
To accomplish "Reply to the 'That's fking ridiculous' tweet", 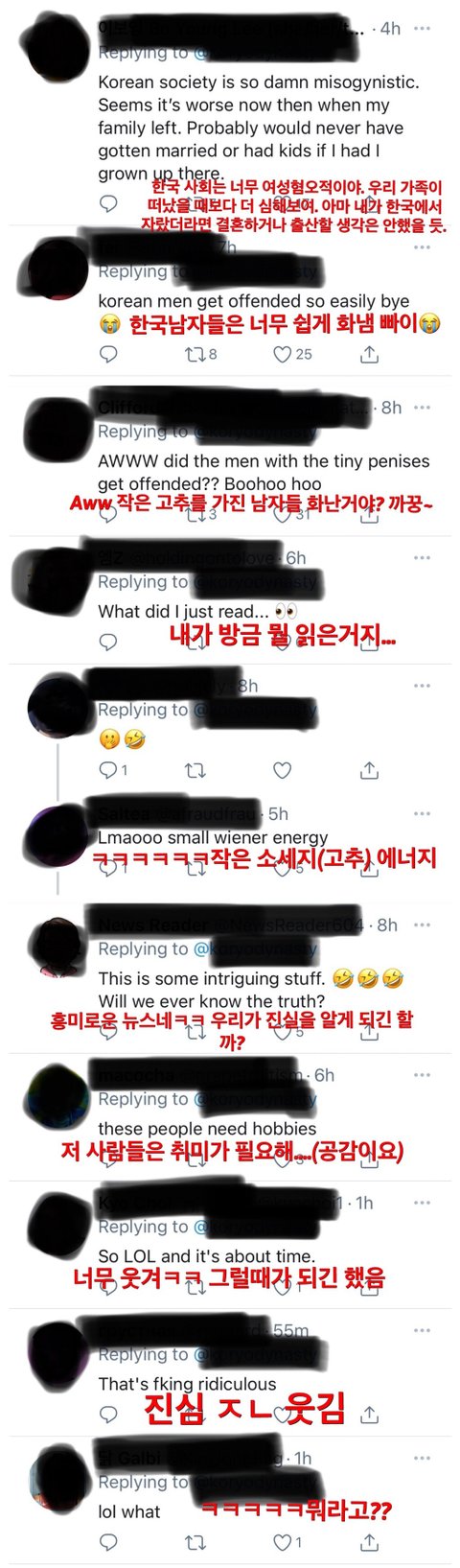I will 109,1415.
